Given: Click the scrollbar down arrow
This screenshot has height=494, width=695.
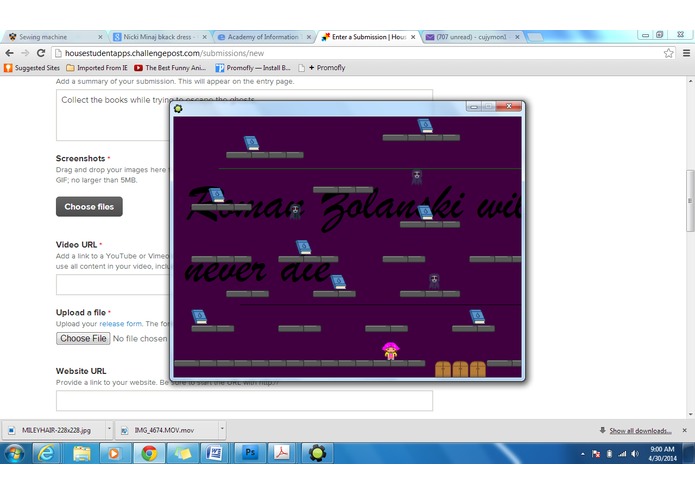Looking at the screenshot, I should (x=691, y=415).
